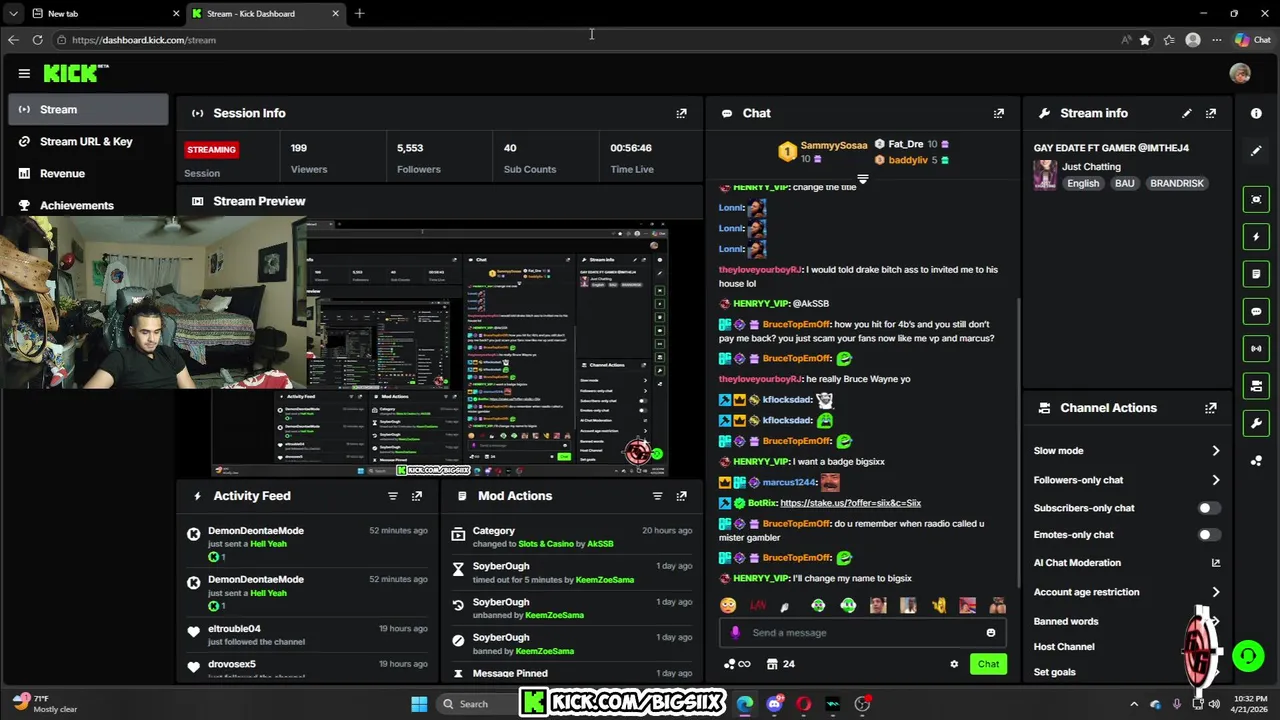Toggle the lightning activity widget in the right sidebar
The height and width of the screenshot is (720, 1280).
[1256, 237]
